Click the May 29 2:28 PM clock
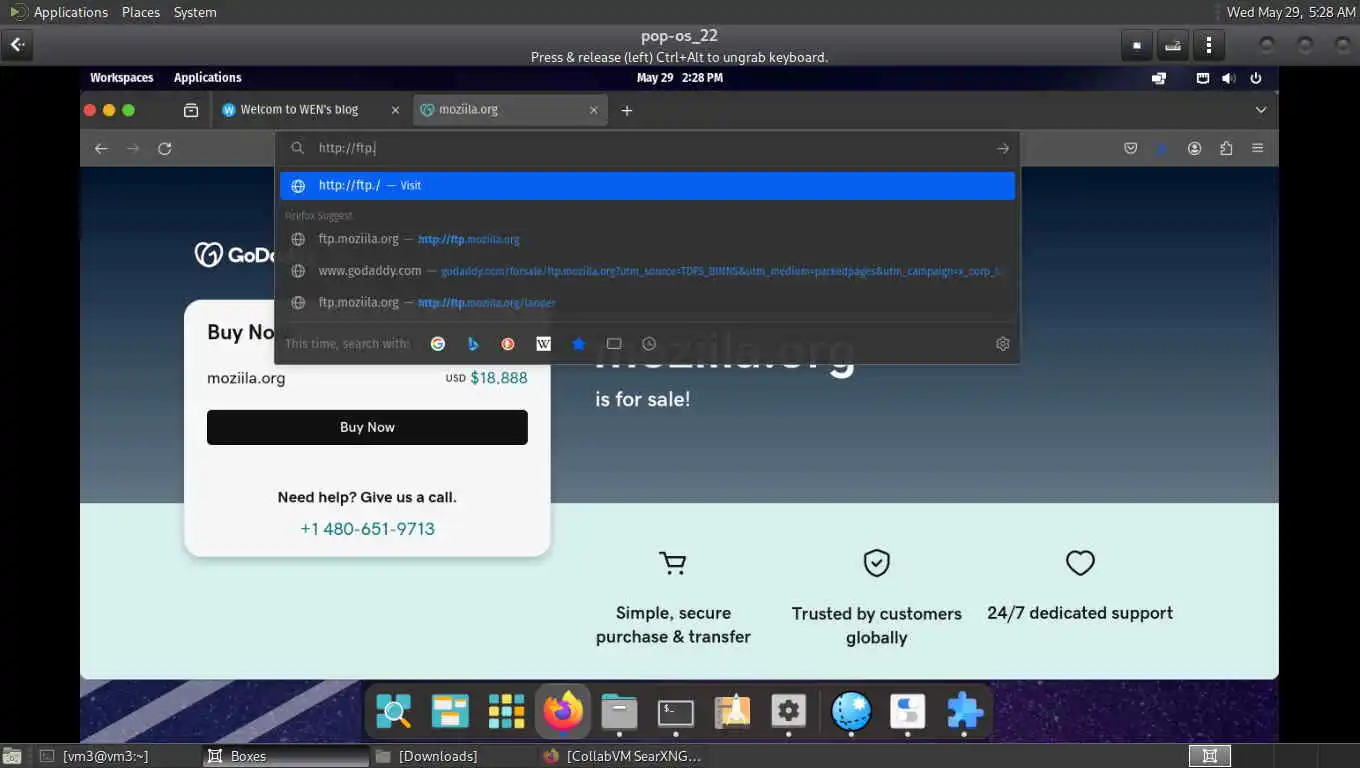 pos(679,77)
